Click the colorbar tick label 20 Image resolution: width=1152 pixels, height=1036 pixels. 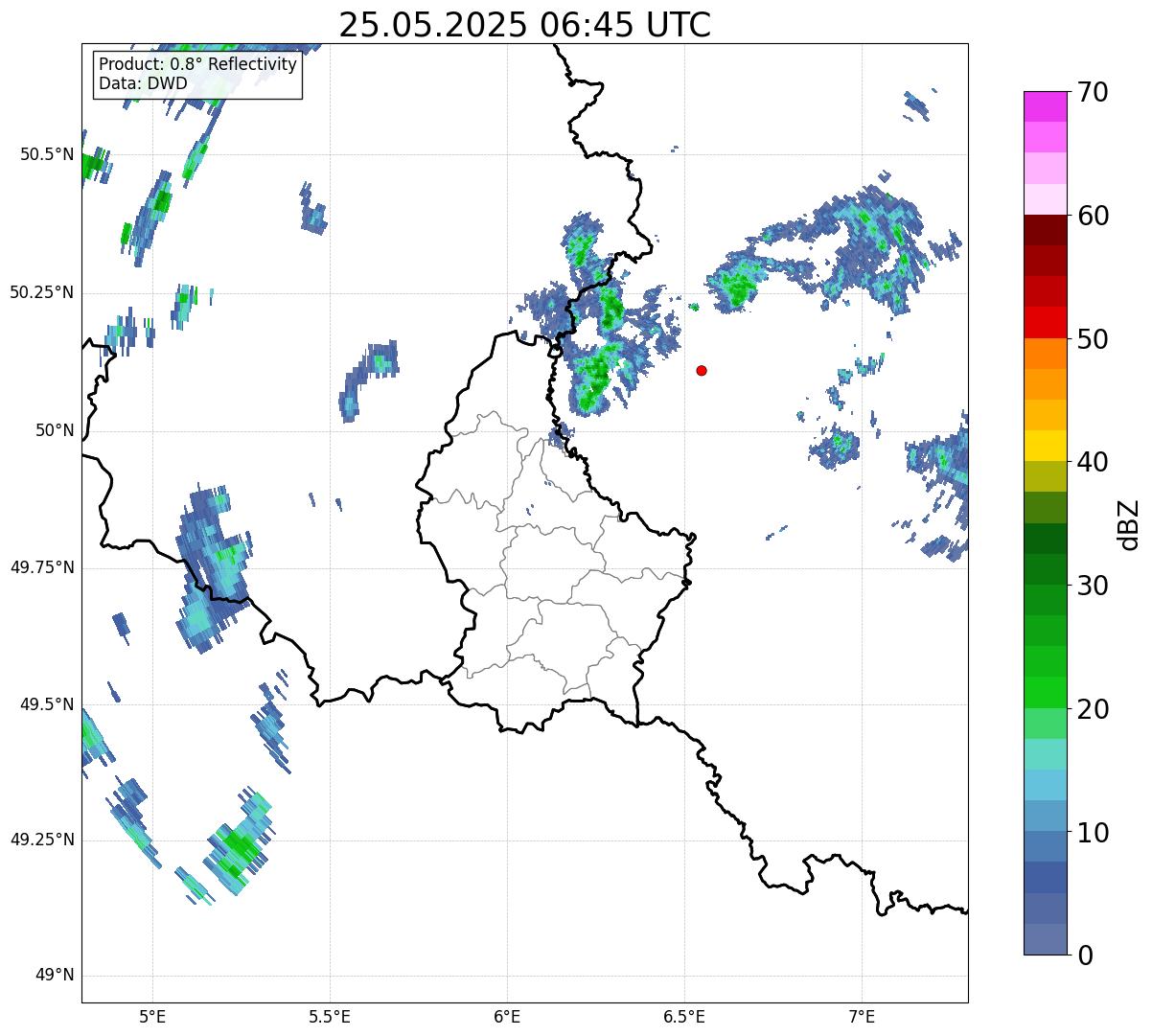(x=1092, y=709)
